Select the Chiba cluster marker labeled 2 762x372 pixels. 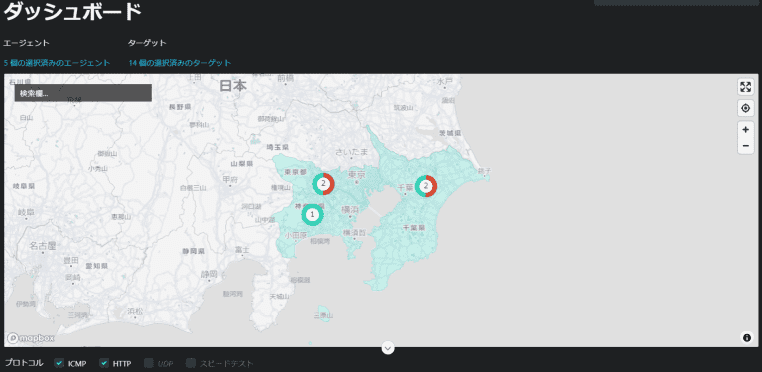[426, 186]
